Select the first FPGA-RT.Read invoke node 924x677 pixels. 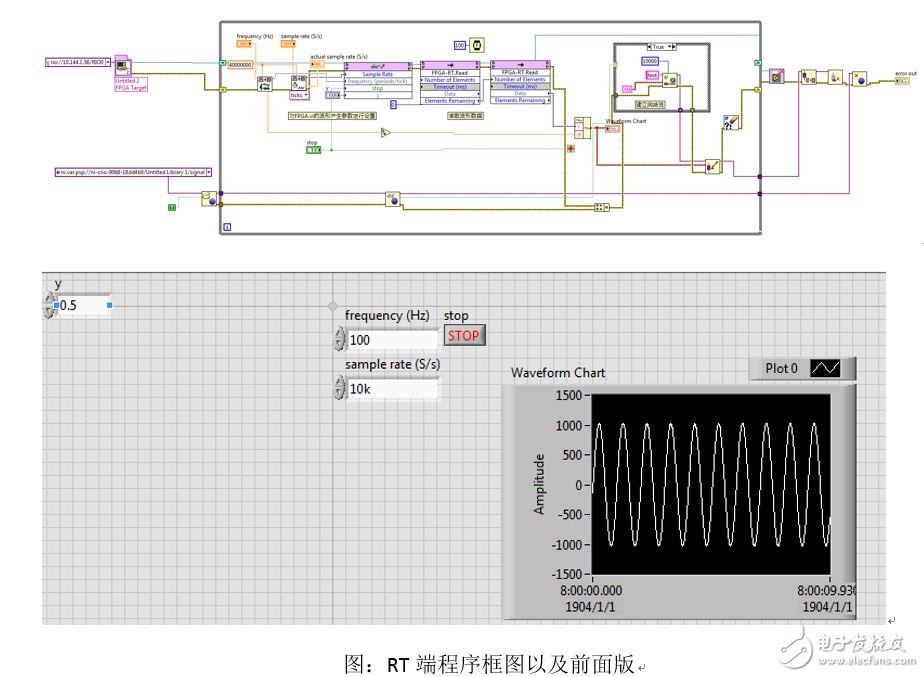[452, 81]
